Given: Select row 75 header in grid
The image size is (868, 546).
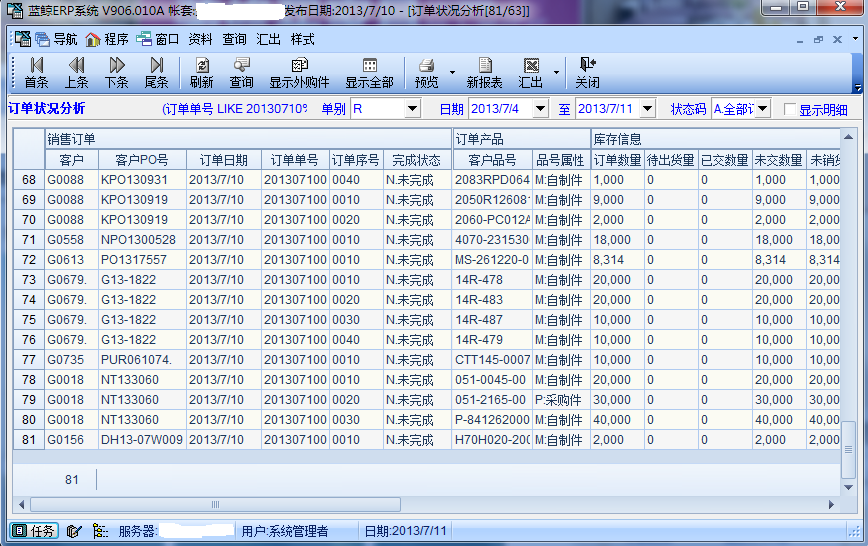Looking at the screenshot, I should click(x=28, y=320).
